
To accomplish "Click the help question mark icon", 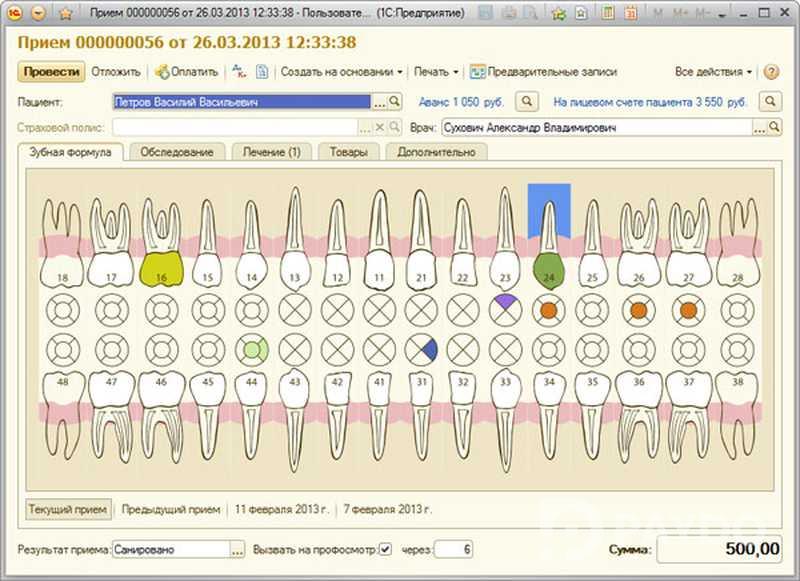I will click(x=771, y=72).
